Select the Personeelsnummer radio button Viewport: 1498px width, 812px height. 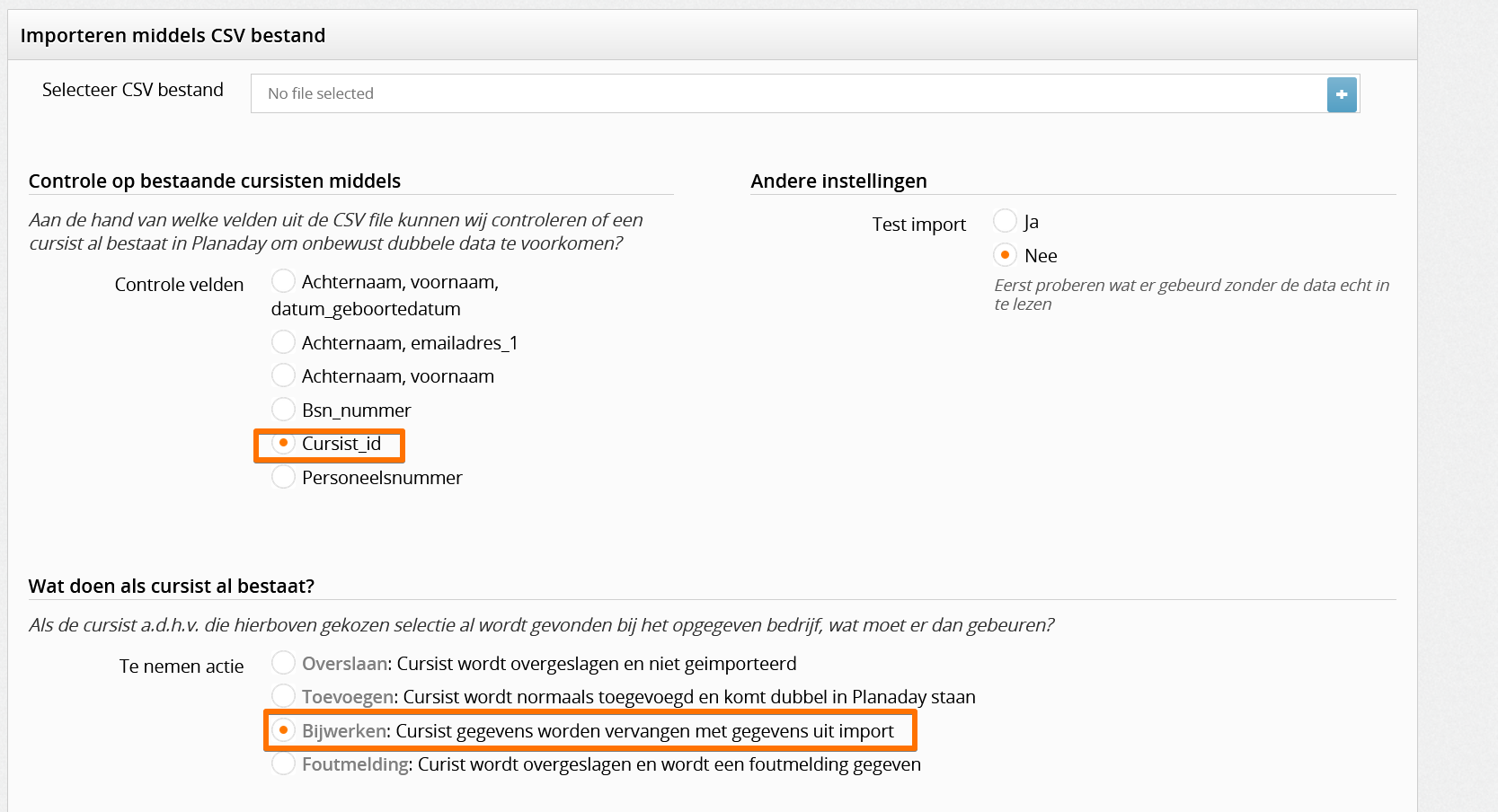283,477
